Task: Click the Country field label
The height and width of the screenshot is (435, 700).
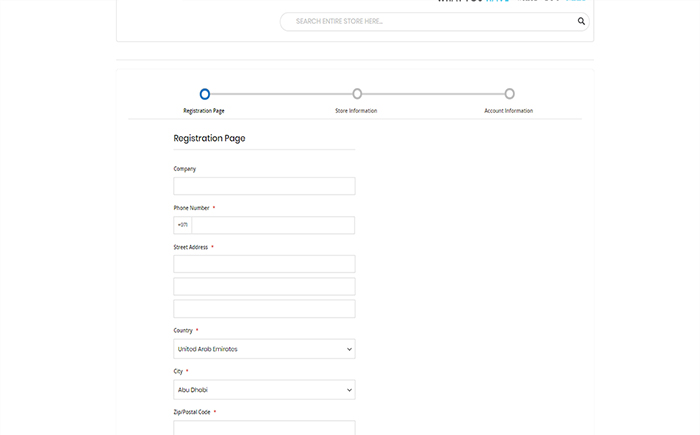Action: coord(183,330)
